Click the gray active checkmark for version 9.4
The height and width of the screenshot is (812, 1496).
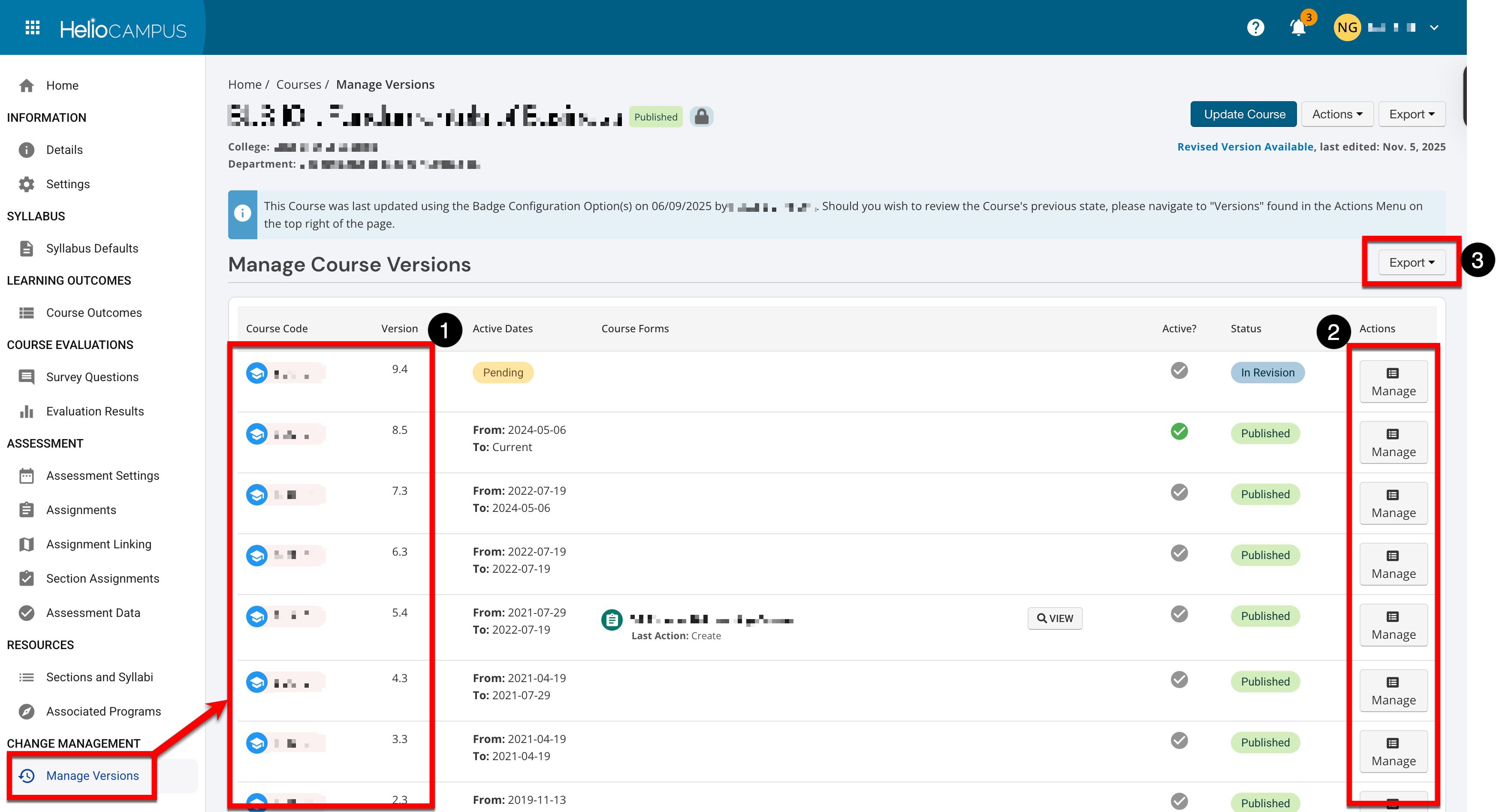[x=1179, y=371]
